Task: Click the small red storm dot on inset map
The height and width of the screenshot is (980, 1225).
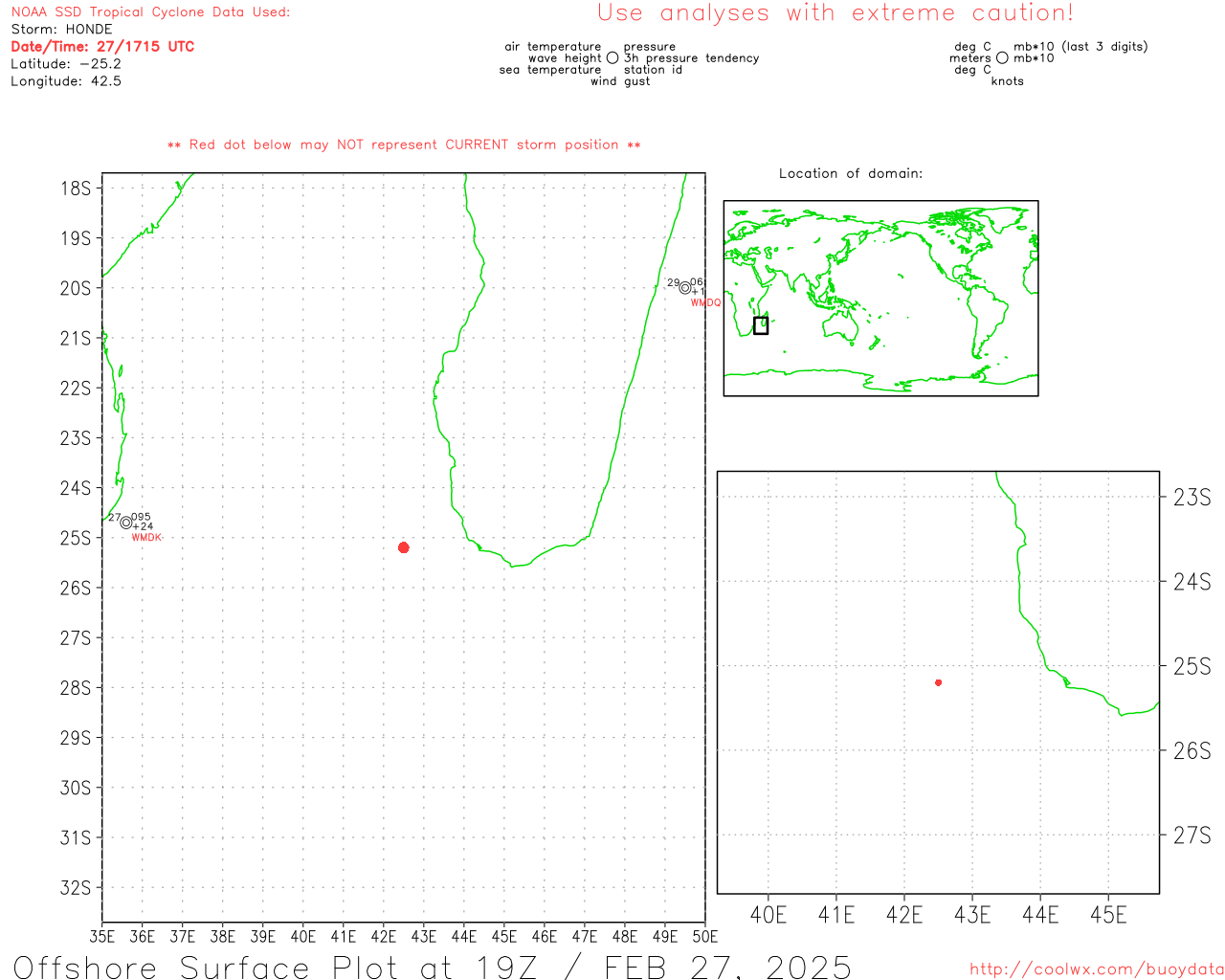Action: pyautogui.click(x=938, y=682)
